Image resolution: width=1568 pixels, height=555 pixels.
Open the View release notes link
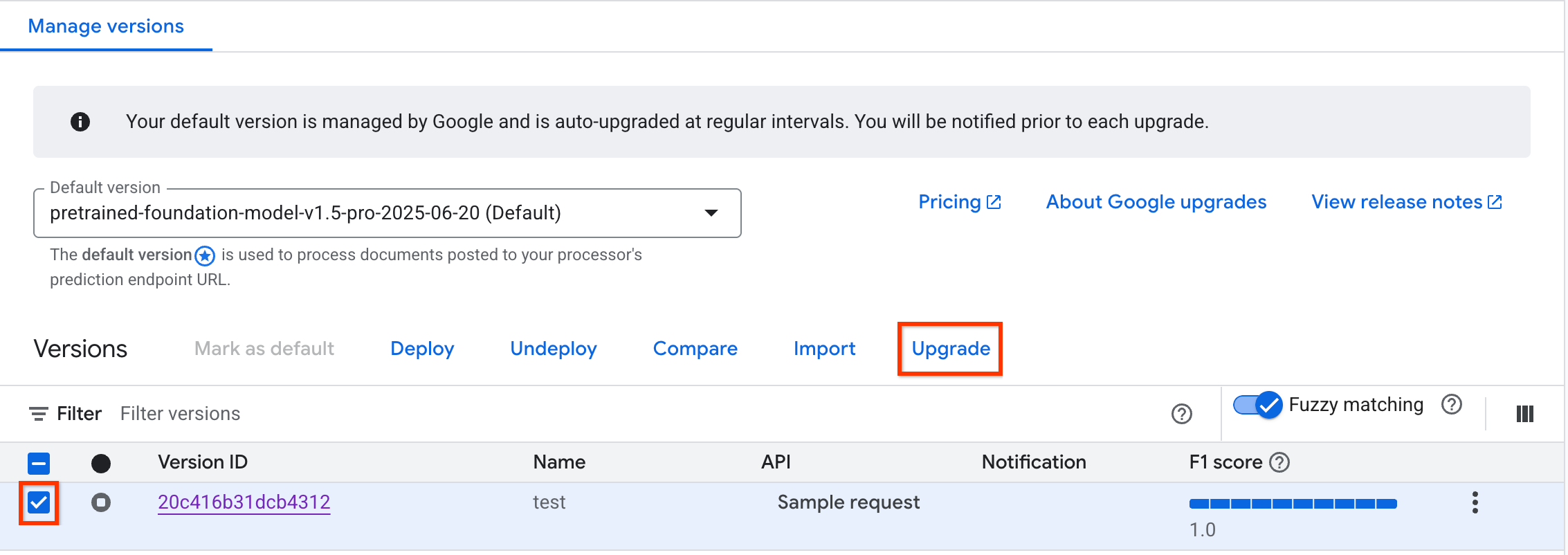point(1406,202)
